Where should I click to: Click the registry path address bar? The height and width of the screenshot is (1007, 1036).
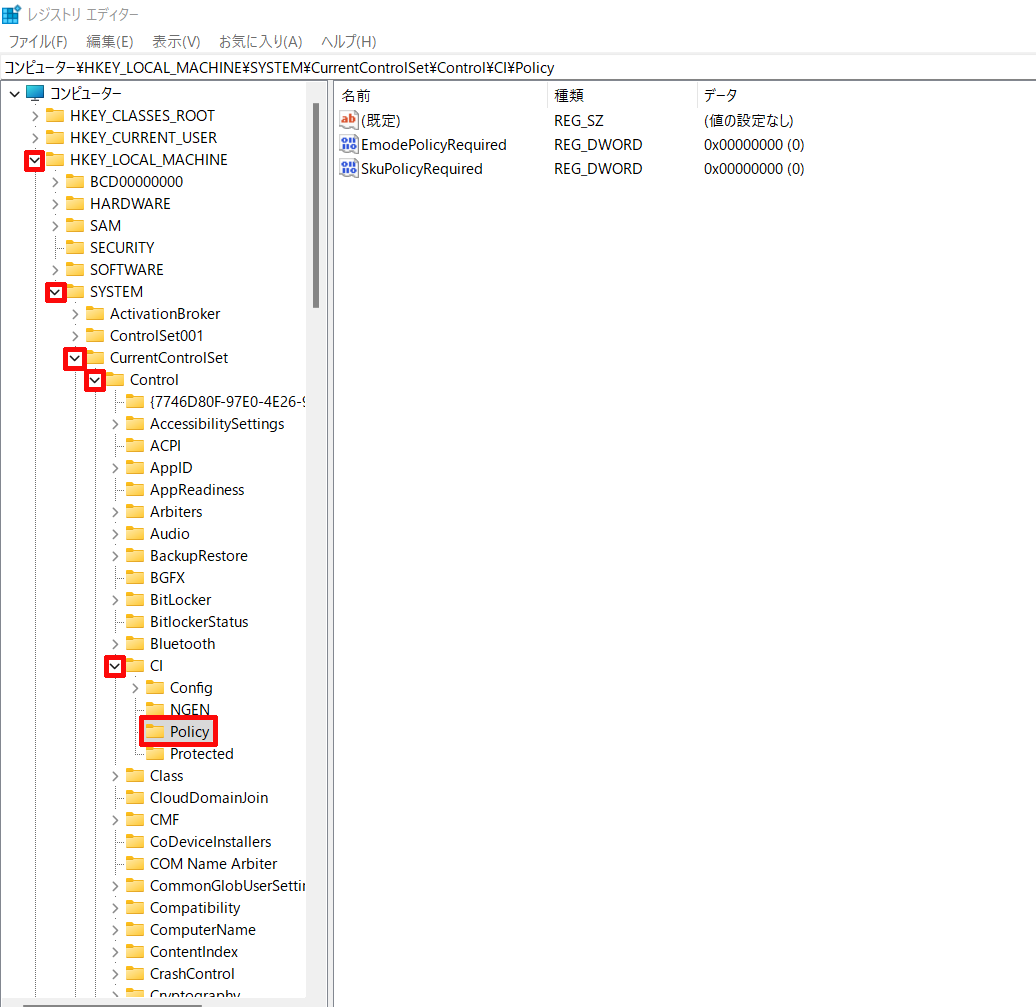coord(500,67)
